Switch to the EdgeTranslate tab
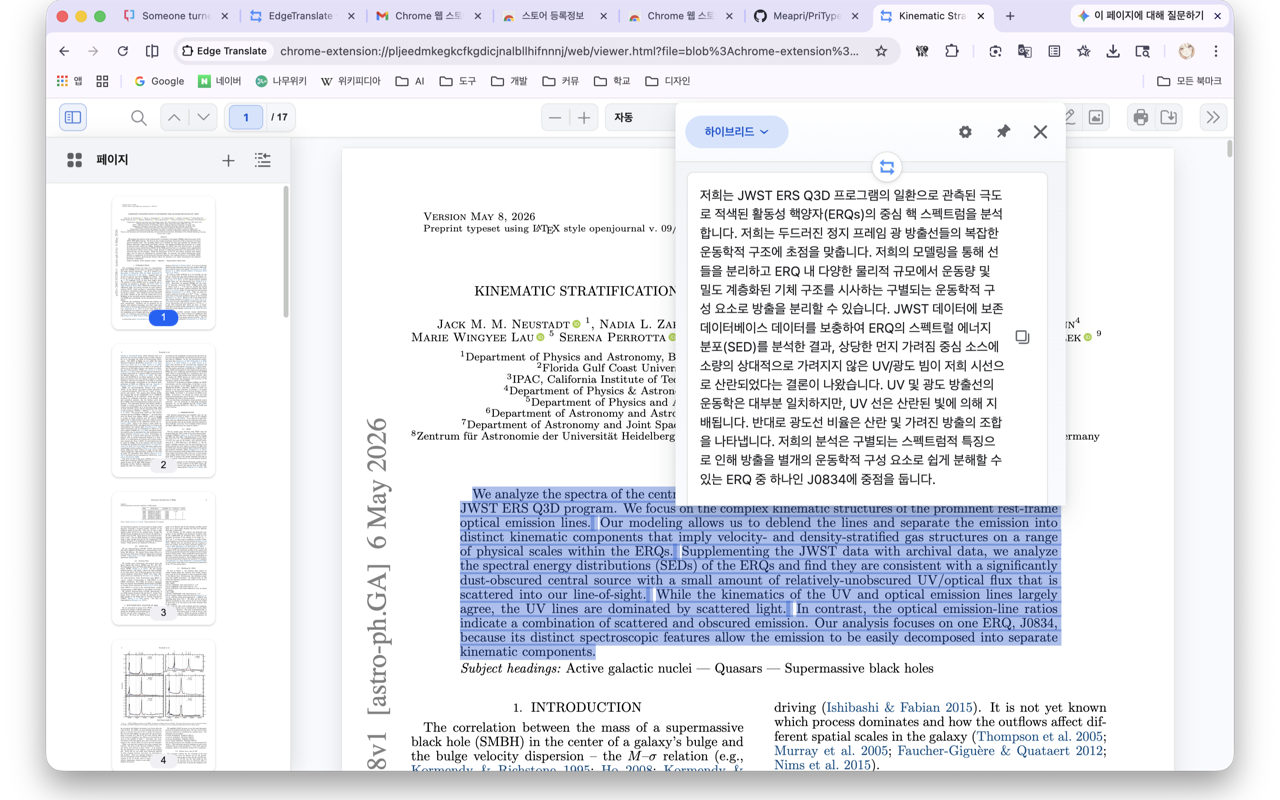This screenshot has height=800, width=1280. 302,16
